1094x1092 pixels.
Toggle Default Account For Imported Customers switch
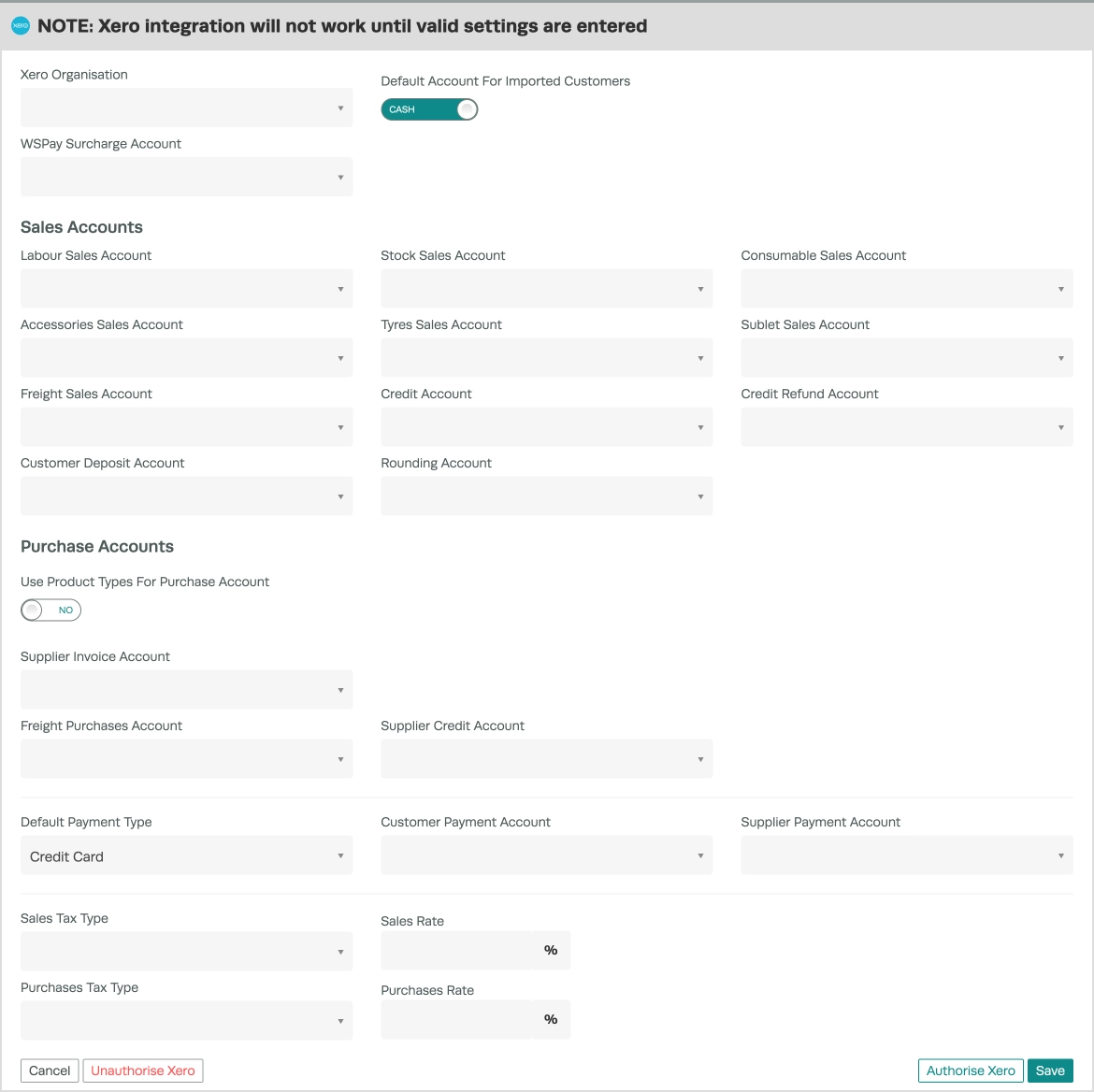pyautogui.click(x=429, y=109)
